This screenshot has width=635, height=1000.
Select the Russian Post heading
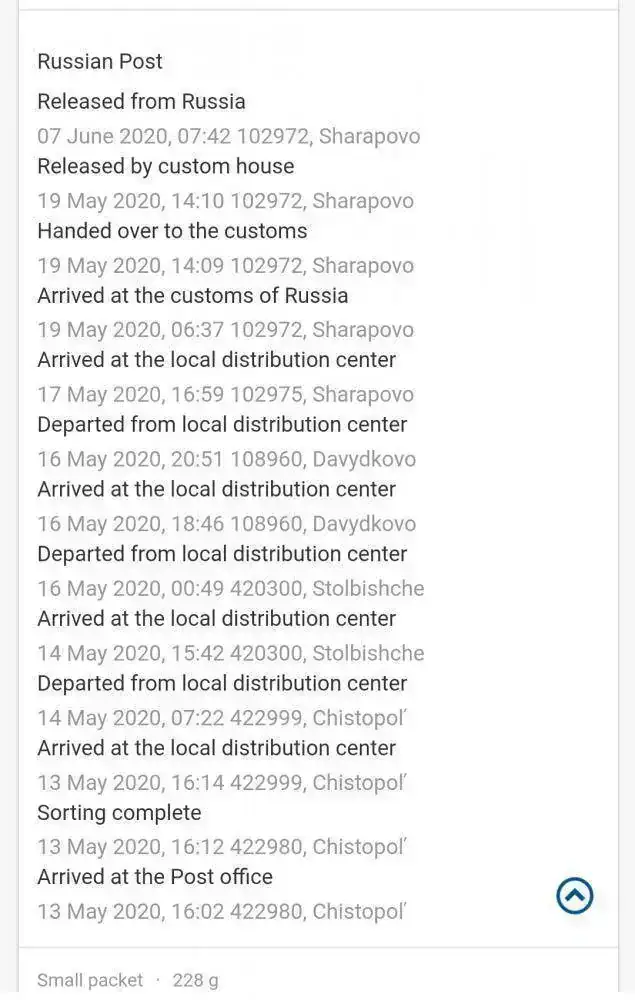tap(100, 61)
